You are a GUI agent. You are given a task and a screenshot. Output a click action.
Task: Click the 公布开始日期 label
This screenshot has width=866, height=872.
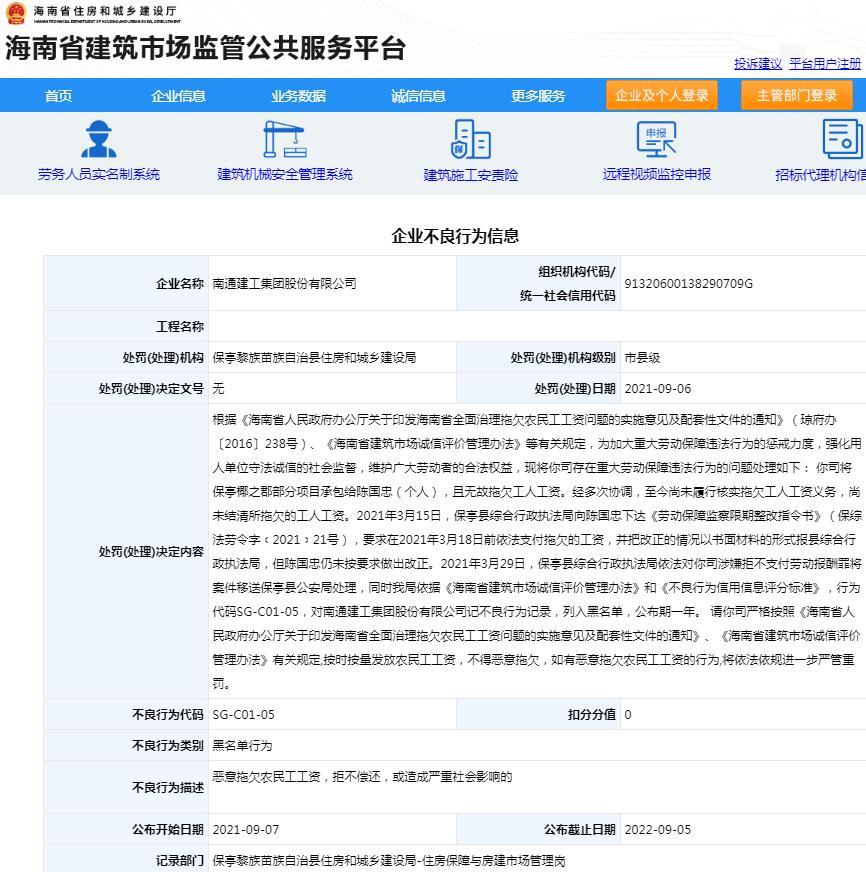pyautogui.click(x=168, y=830)
